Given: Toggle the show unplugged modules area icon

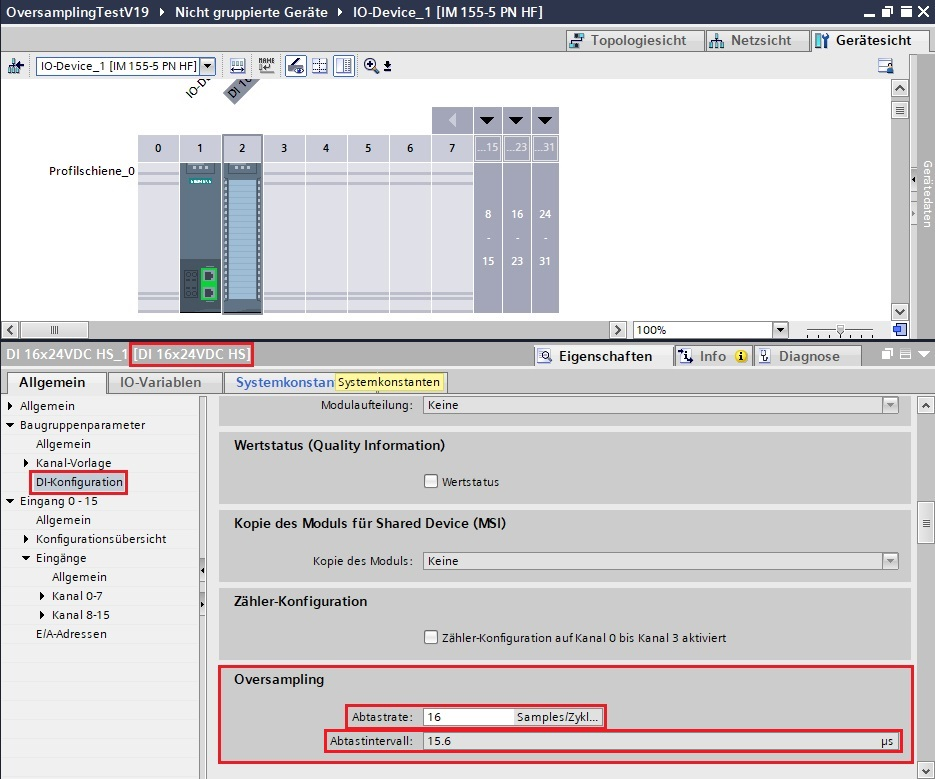Looking at the screenshot, I should point(296,66).
